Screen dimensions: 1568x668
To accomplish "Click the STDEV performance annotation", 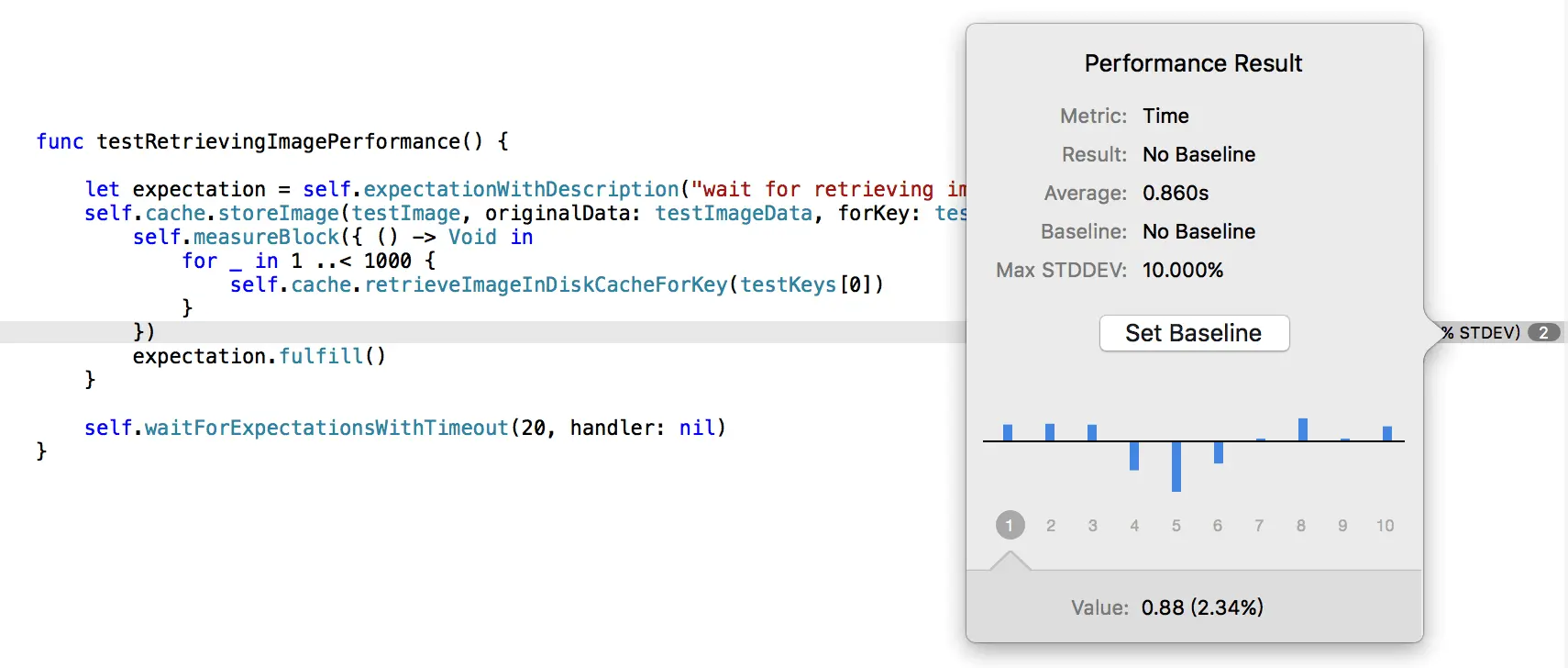I will pyautogui.click(x=1480, y=332).
